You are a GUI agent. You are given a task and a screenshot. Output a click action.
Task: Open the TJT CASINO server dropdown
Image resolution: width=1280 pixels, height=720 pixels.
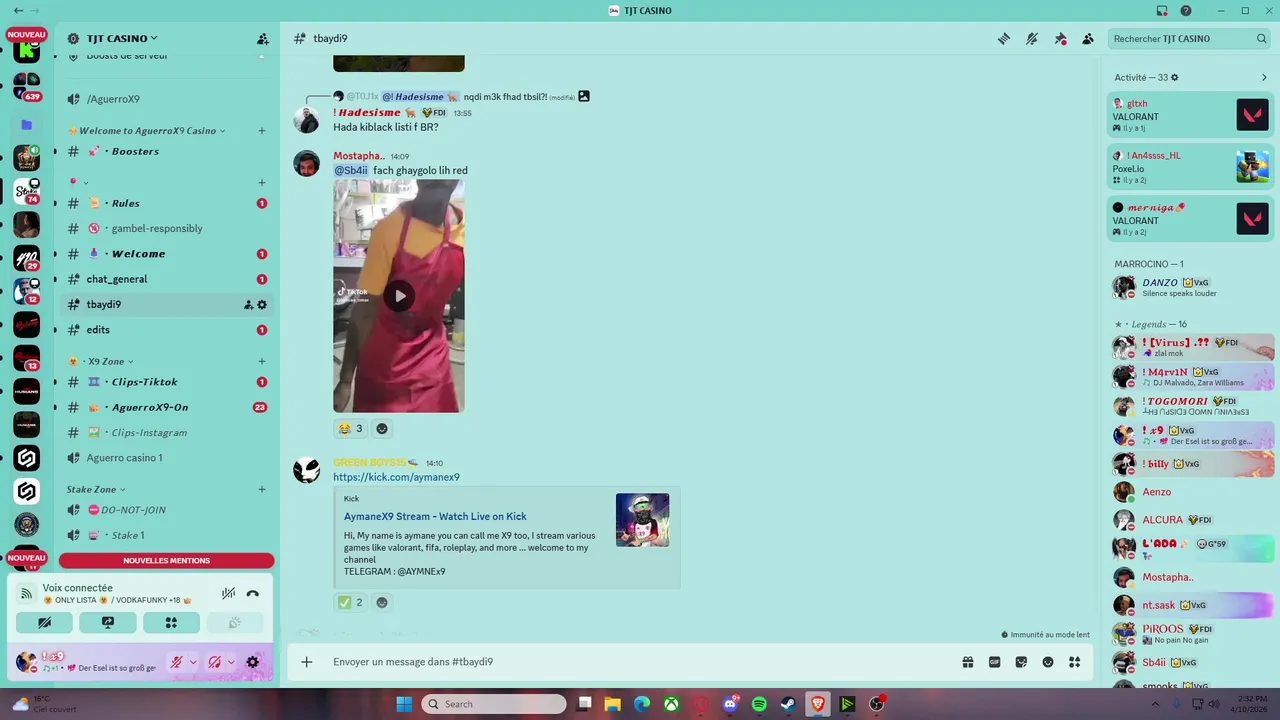pos(122,39)
